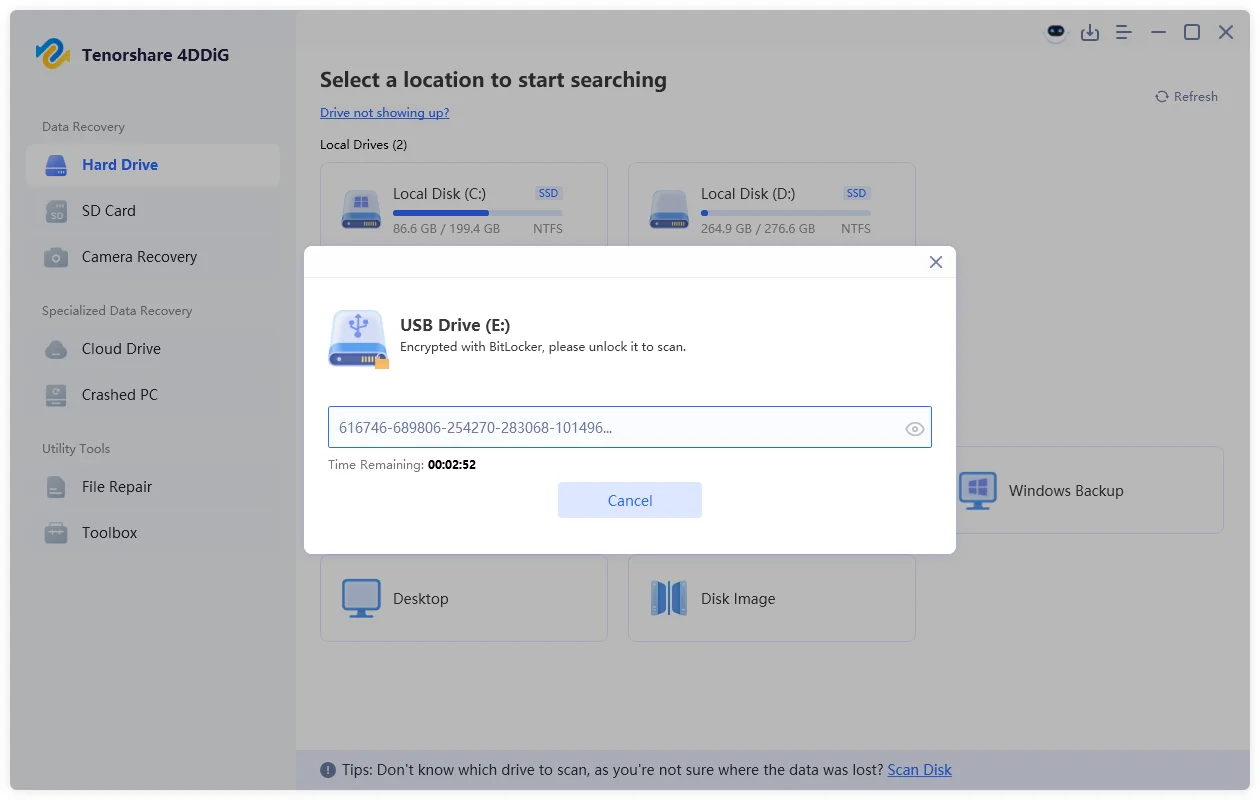Choose Desktop as the scan location
The width and height of the screenshot is (1260, 800).
point(463,598)
